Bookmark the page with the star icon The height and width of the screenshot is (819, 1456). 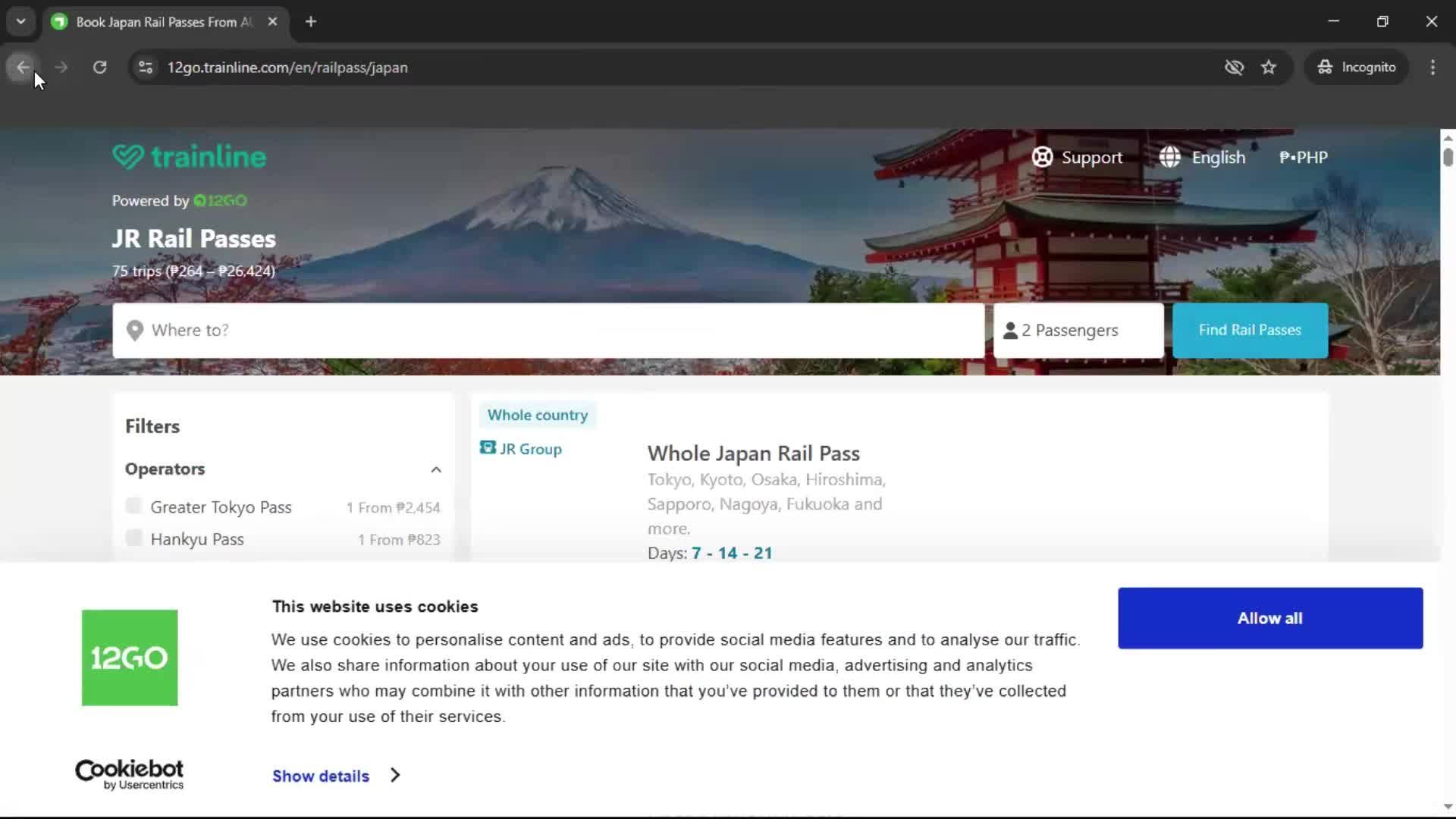pyautogui.click(x=1269, y=67)
